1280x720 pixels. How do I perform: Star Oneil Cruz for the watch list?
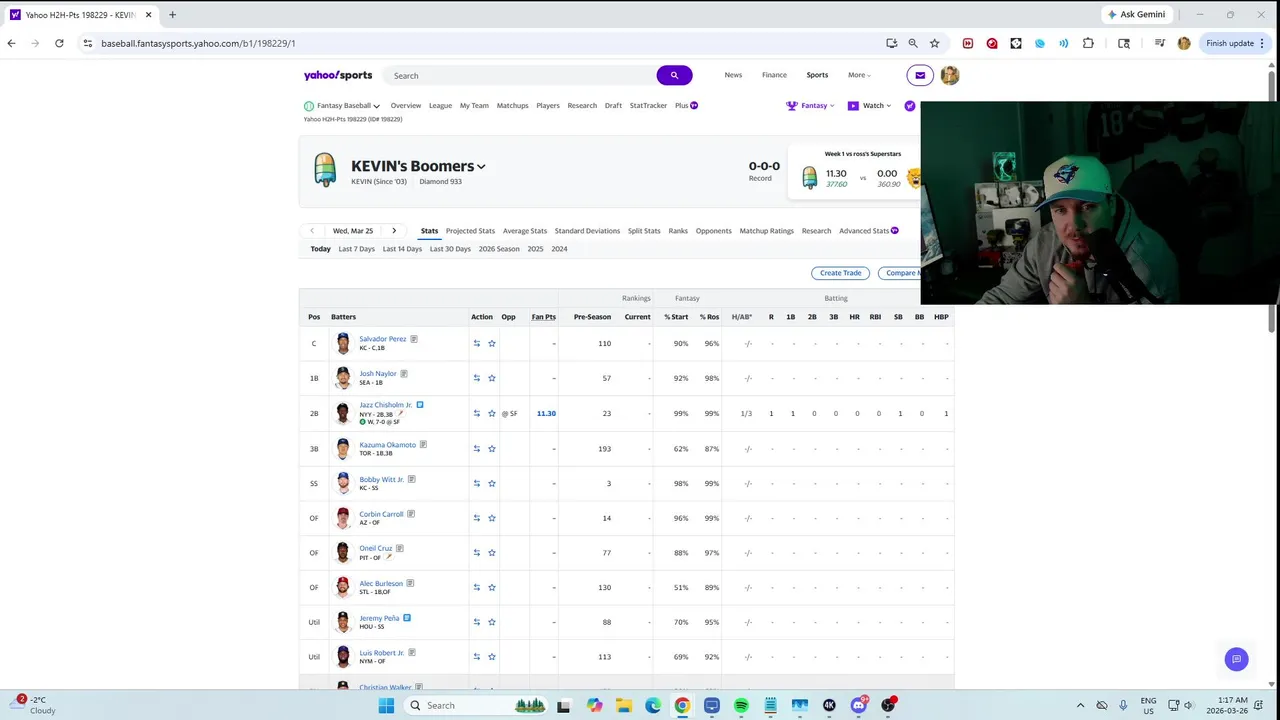coord(492,552)
